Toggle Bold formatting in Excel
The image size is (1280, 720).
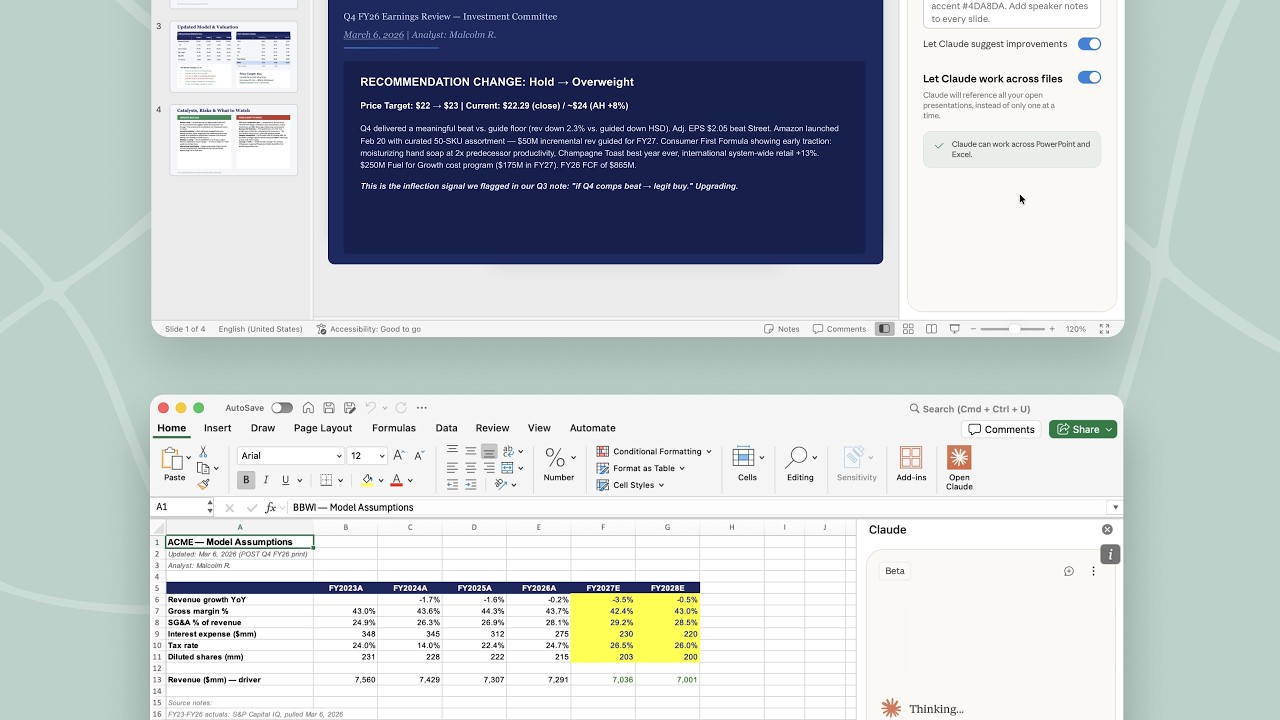click(246, 480)
